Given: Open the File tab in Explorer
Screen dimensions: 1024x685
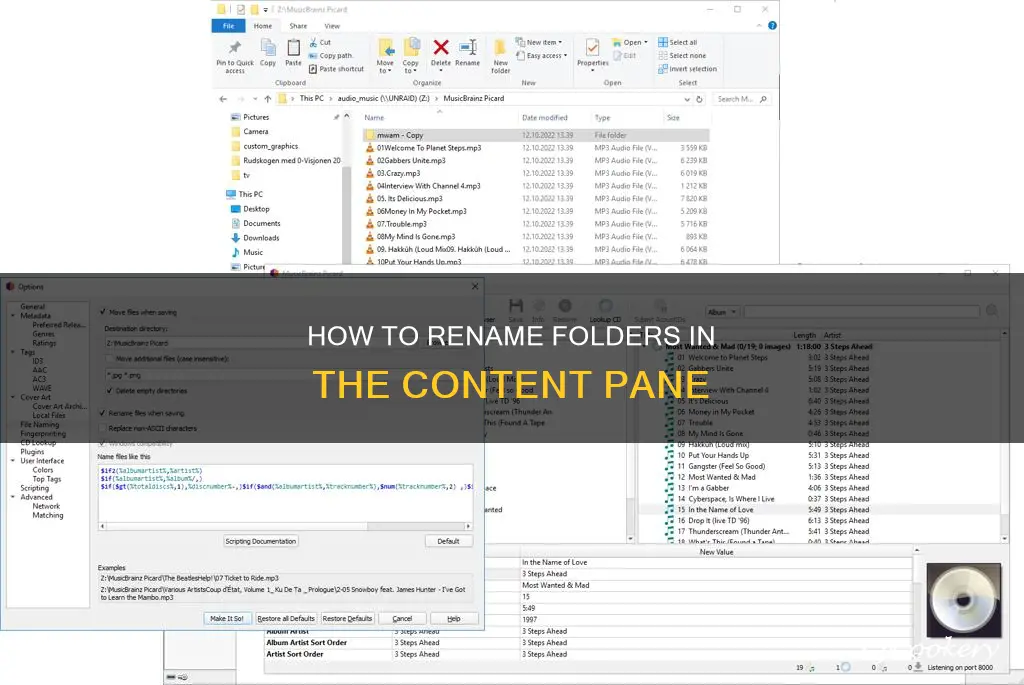Looking at the screenshot, I should (229, 26).
